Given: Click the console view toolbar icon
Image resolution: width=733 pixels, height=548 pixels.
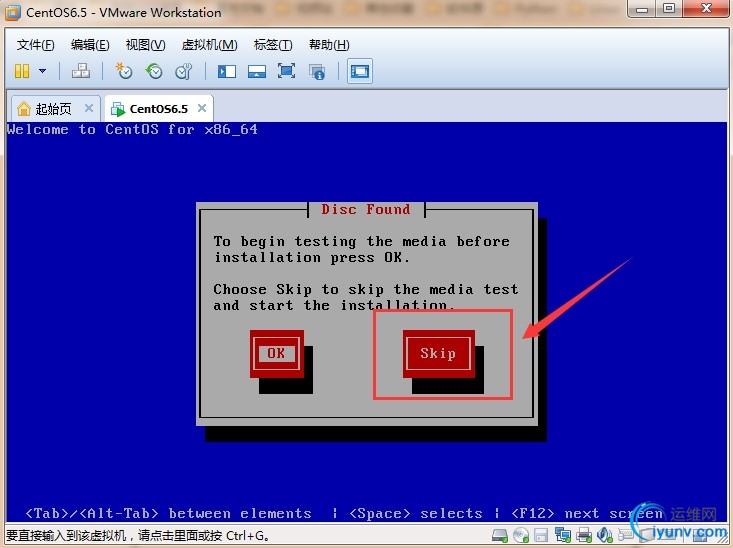Looking at the screenshot, I should pos(359,71).
